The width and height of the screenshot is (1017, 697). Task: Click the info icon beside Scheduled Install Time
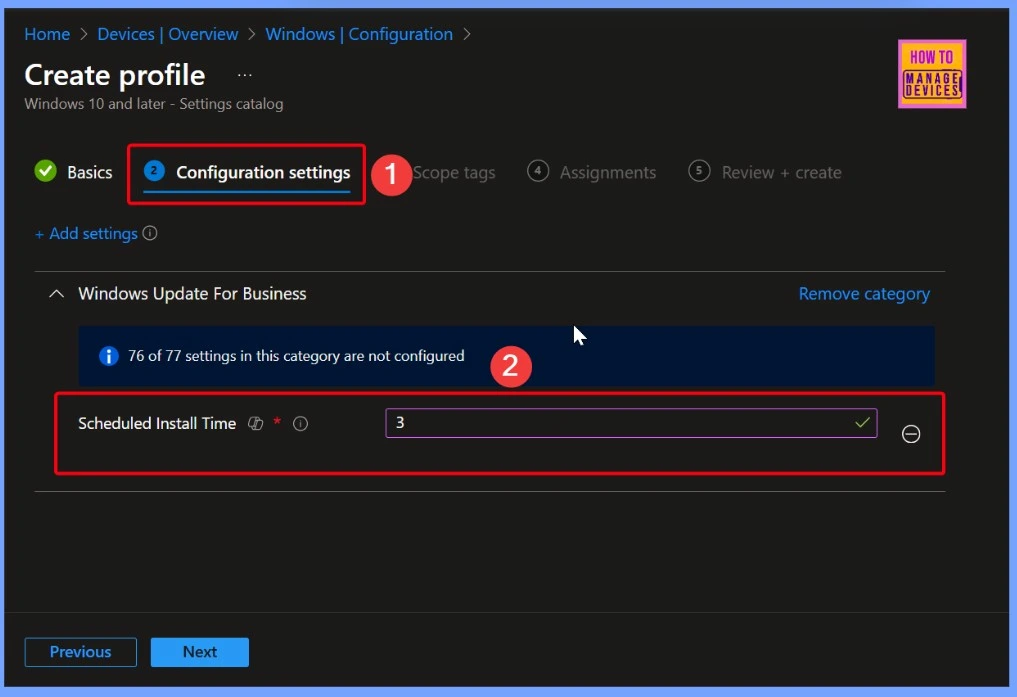click(300, 423)
